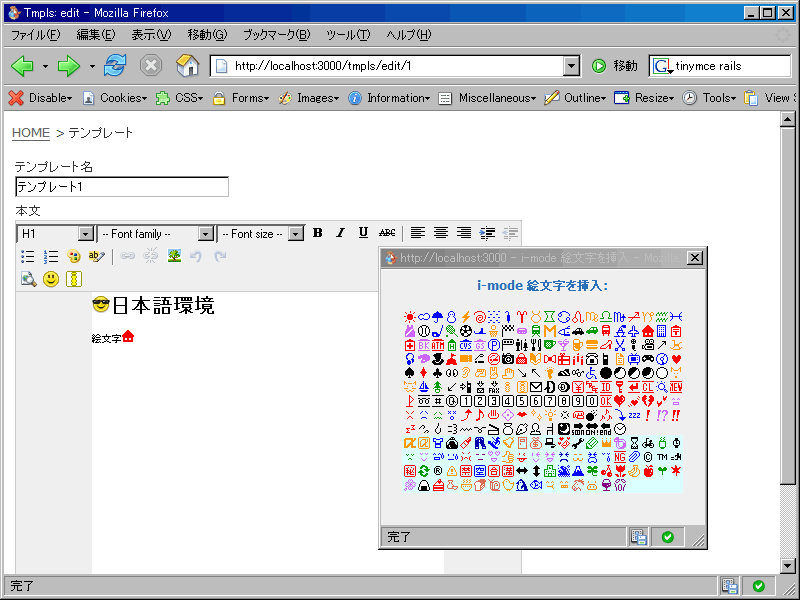This screenshot has width=800, height=600.
Task: Close the i-mode emoji popup window
Action: (694, 258)
